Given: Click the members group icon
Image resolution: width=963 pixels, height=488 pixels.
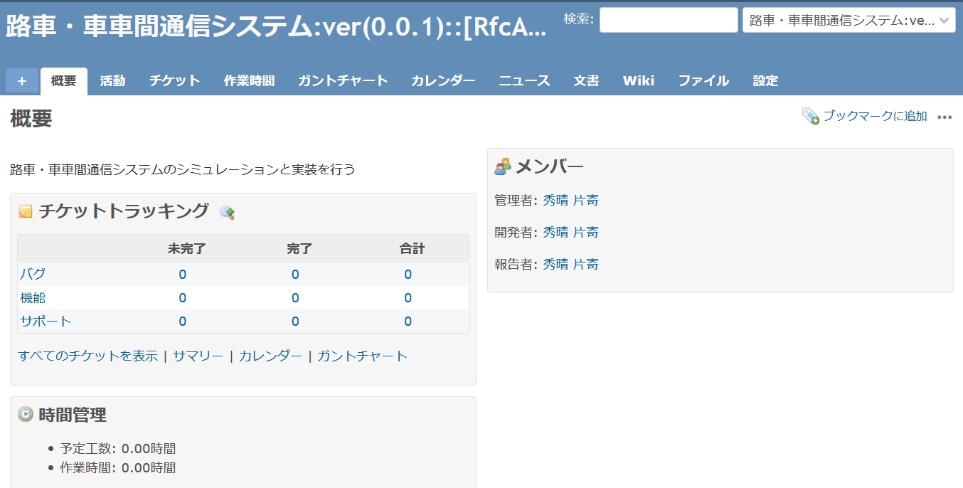Looking at the screenshot, I should point(502,166).
